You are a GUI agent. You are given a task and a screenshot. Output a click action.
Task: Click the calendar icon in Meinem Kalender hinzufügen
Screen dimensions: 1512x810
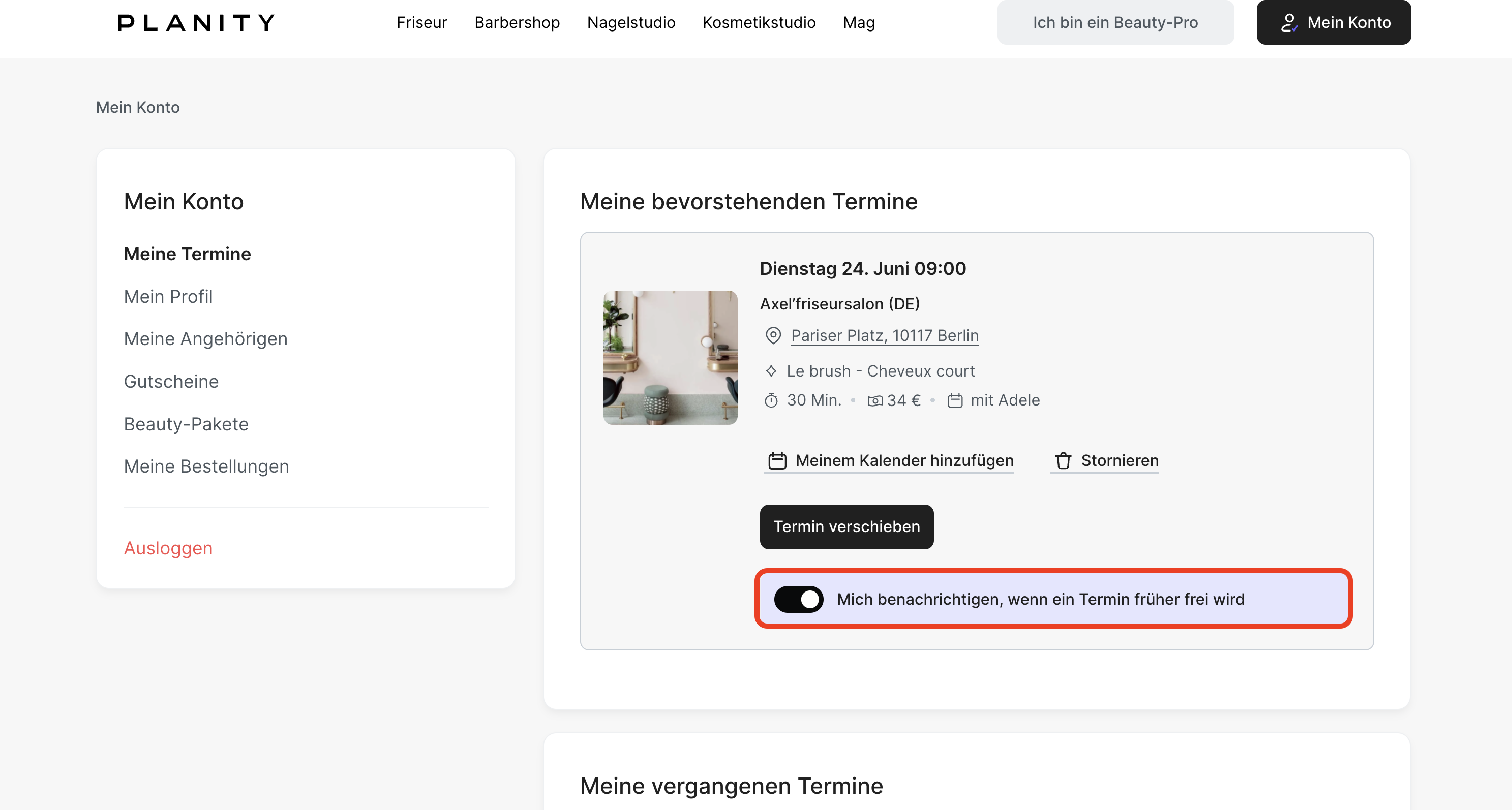pos(778,460)
